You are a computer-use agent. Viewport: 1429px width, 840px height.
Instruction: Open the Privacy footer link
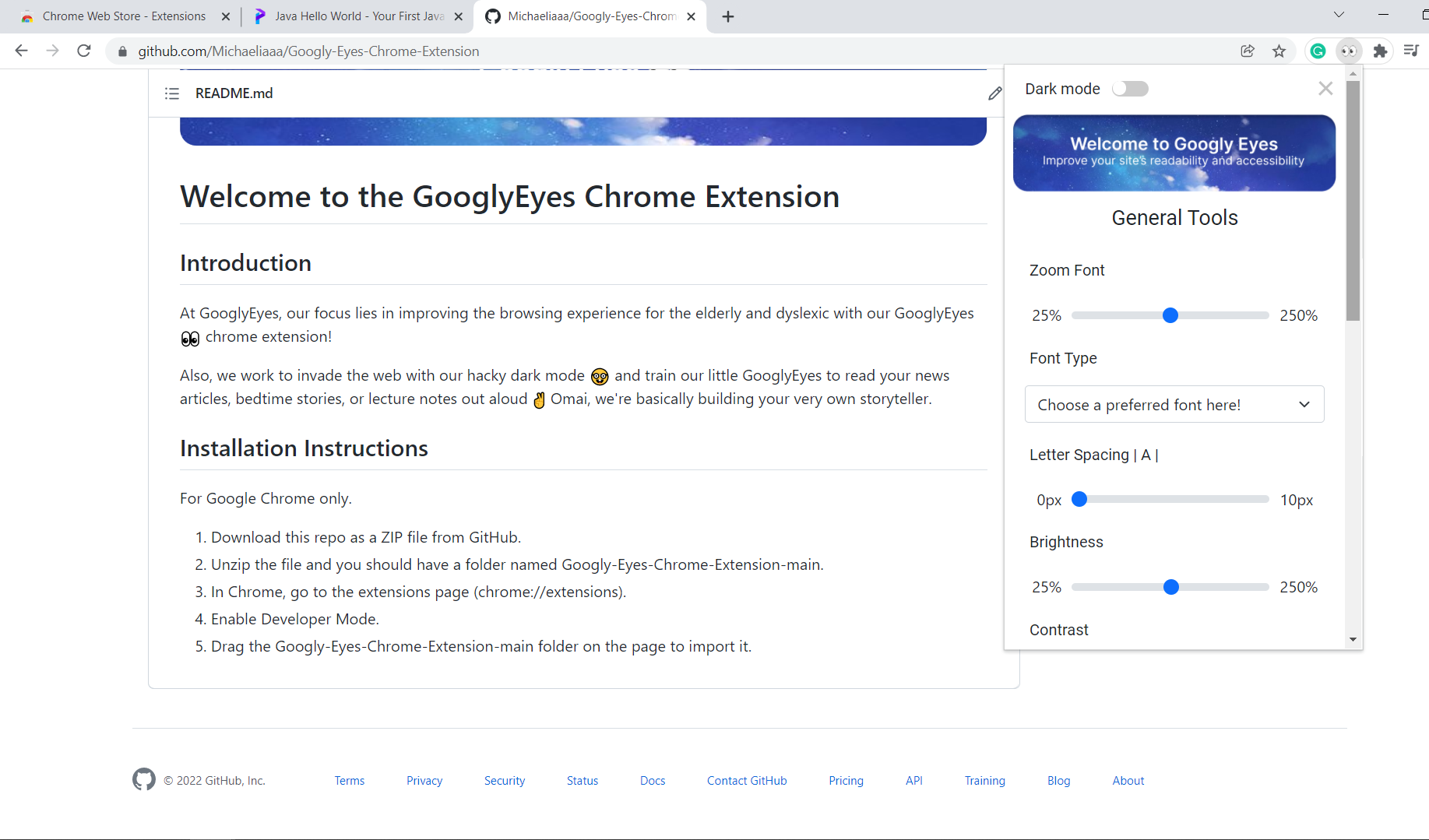(424, 781)
